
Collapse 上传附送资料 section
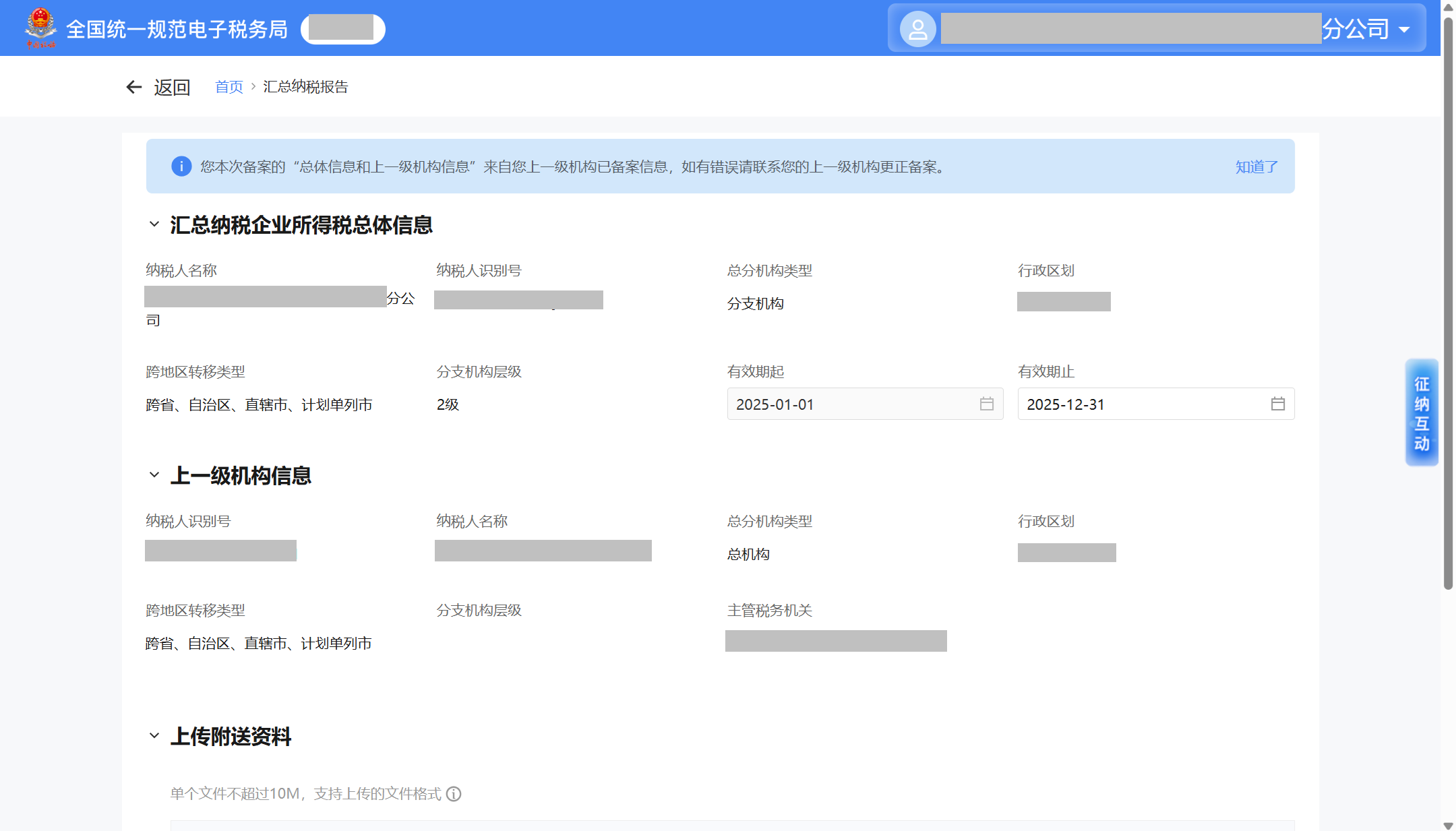click(154, 736)
